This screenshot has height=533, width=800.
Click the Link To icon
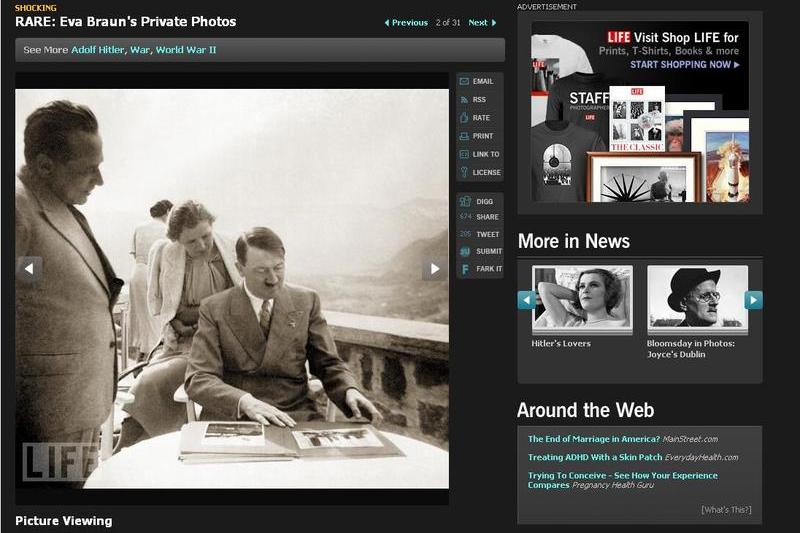click(x=464, y=154)
